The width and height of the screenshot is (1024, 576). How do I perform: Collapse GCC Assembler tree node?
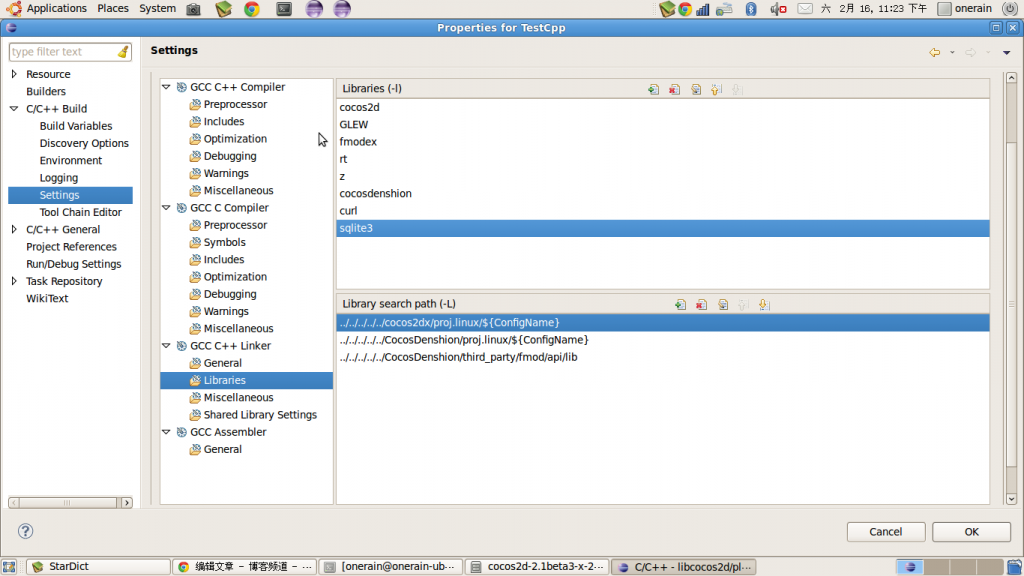point(166,432)
